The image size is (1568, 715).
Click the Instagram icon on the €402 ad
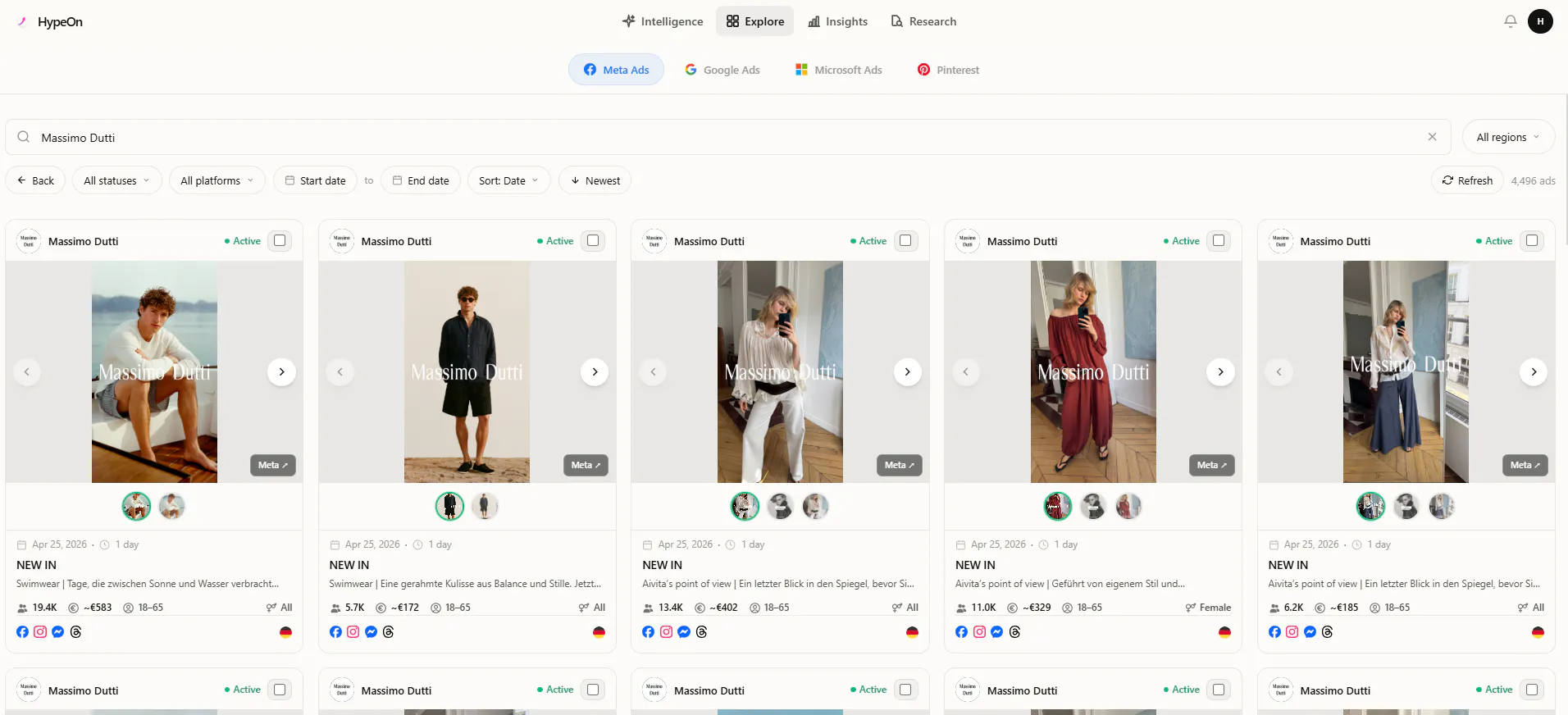click(x=666, y=632)
